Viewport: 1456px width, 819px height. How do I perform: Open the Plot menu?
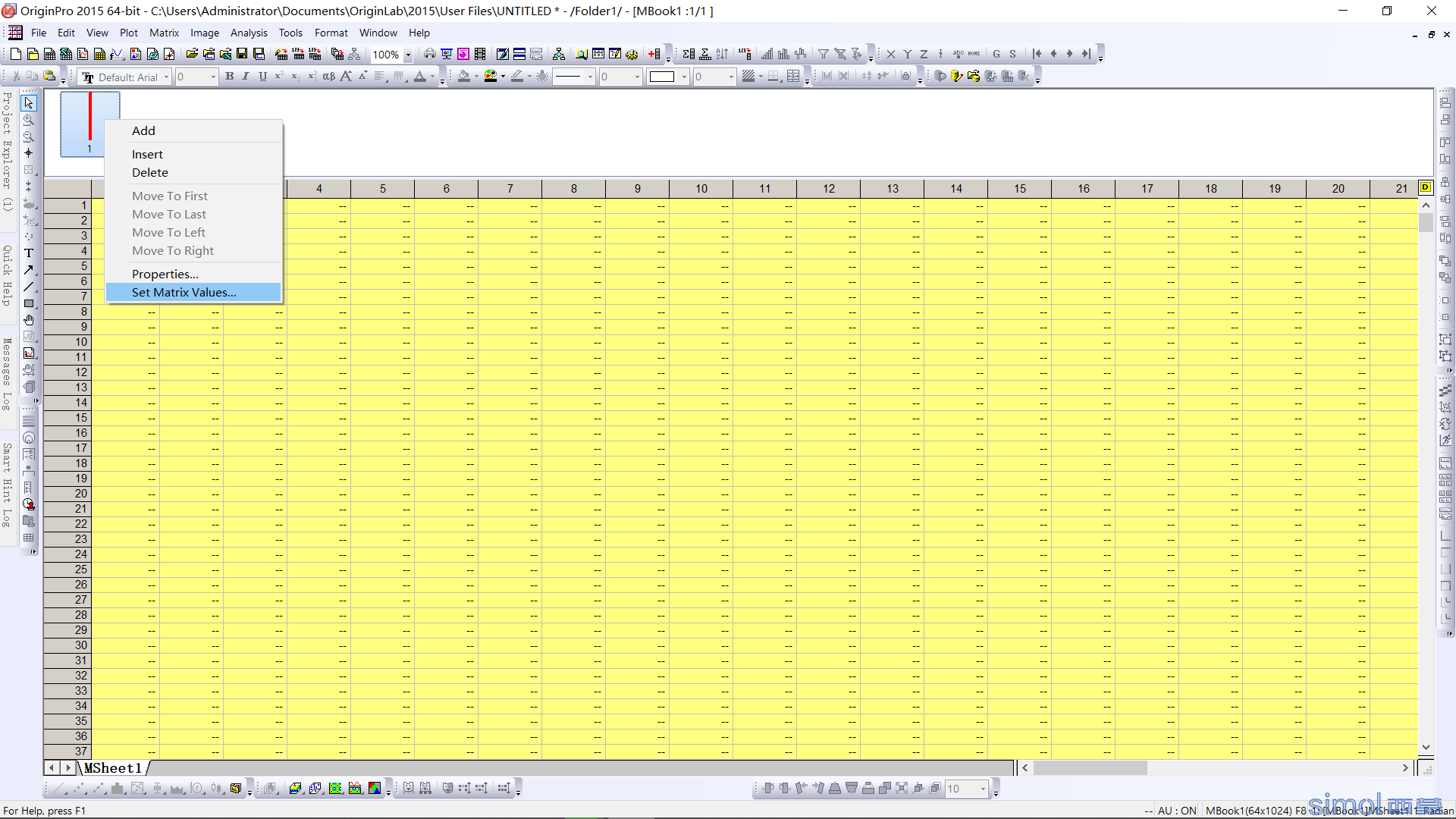[x=129, y=33]
